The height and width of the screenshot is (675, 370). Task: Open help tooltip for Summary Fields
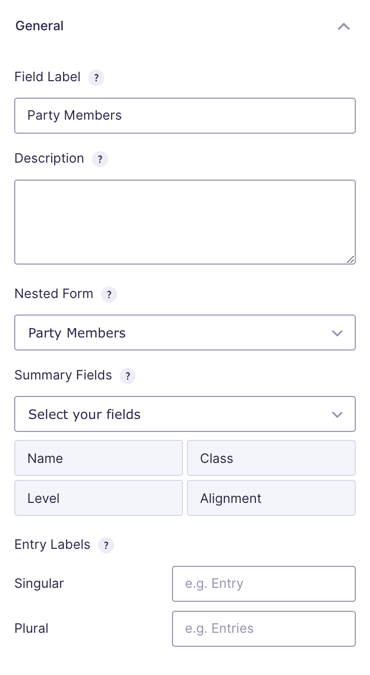tap(127, 376)
